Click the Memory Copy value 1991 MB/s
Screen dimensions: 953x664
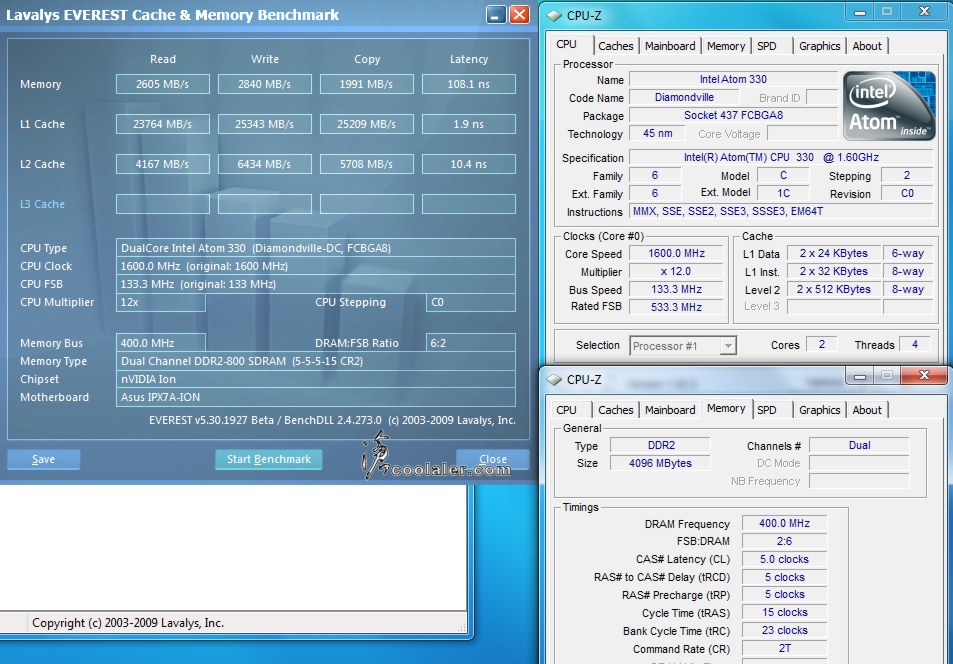366,84
